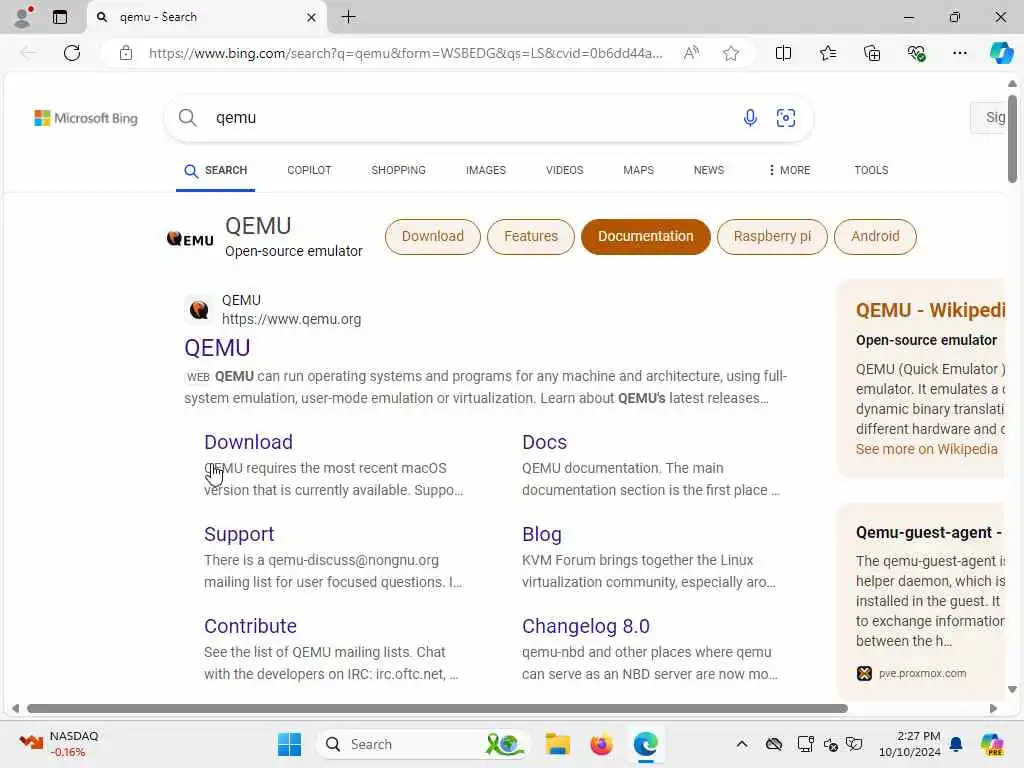Open the notifications bell icon
Image resolution: width=1024 pixels, height=768 pixels.
pyautogui.click(x=956, y=744)
